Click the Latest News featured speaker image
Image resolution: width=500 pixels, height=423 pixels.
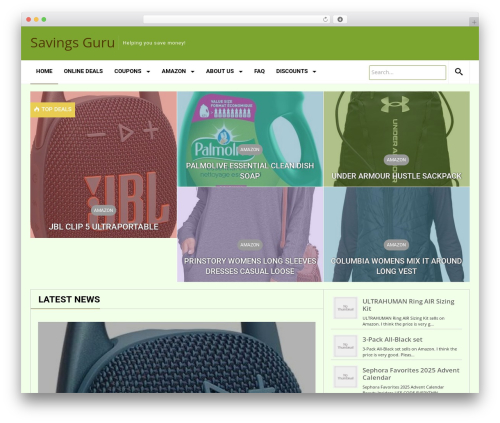click(176, 357)
